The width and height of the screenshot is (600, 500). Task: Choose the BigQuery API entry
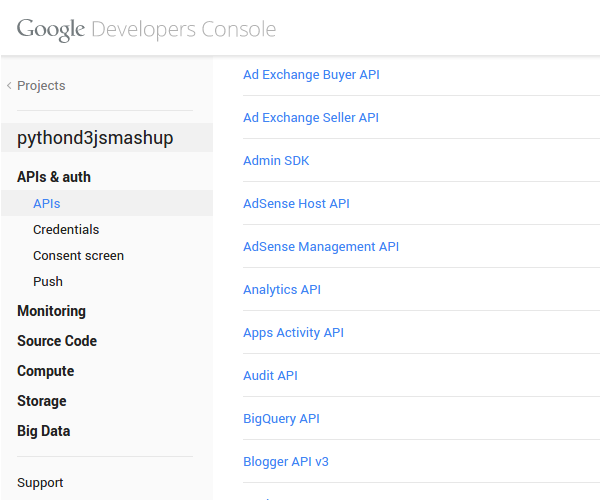click(x=281, y=419)
